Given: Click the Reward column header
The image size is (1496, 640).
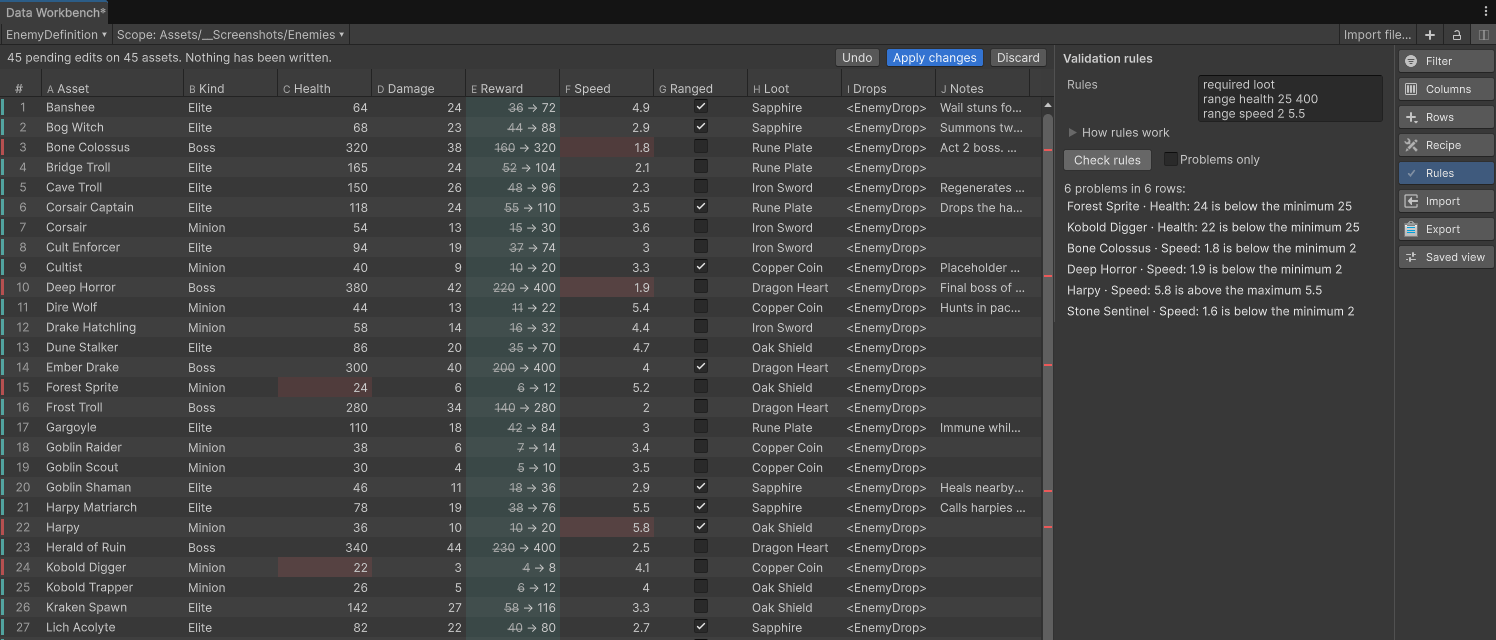Looking at the screenshot, I should point(512,88).
